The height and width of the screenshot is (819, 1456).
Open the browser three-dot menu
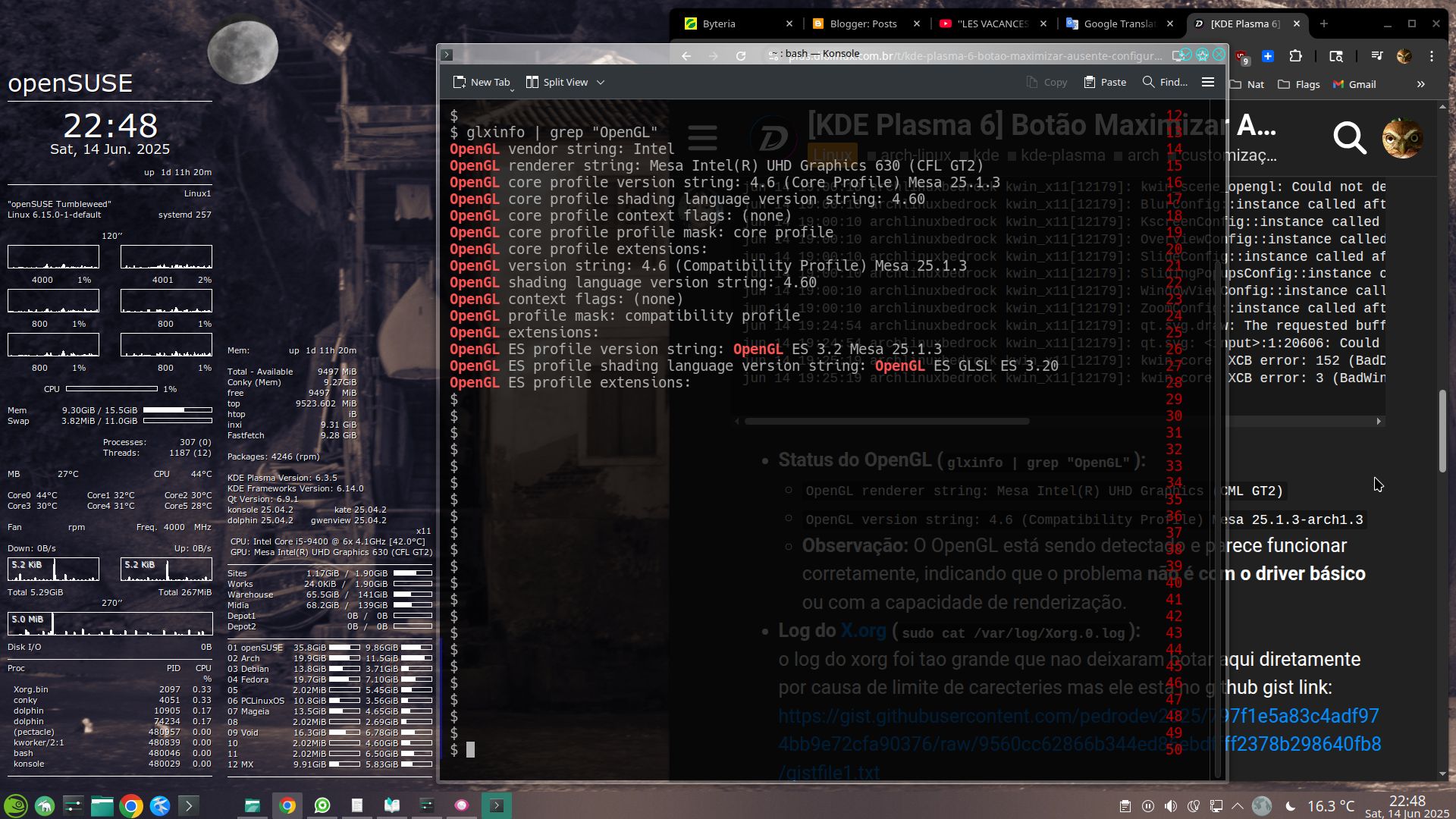1432,56
